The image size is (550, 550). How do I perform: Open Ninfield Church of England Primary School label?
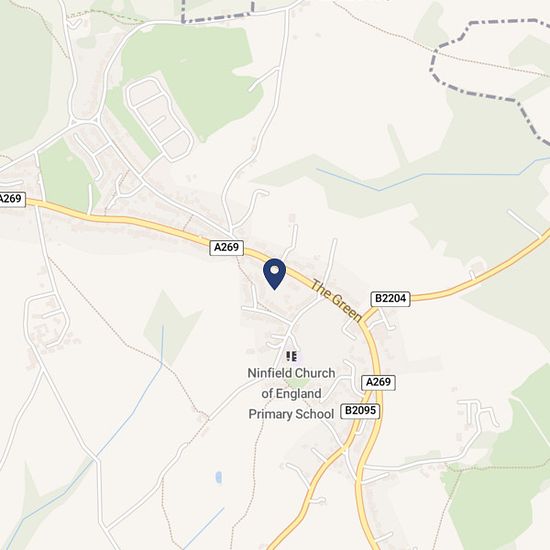click(x=291, y=394)
